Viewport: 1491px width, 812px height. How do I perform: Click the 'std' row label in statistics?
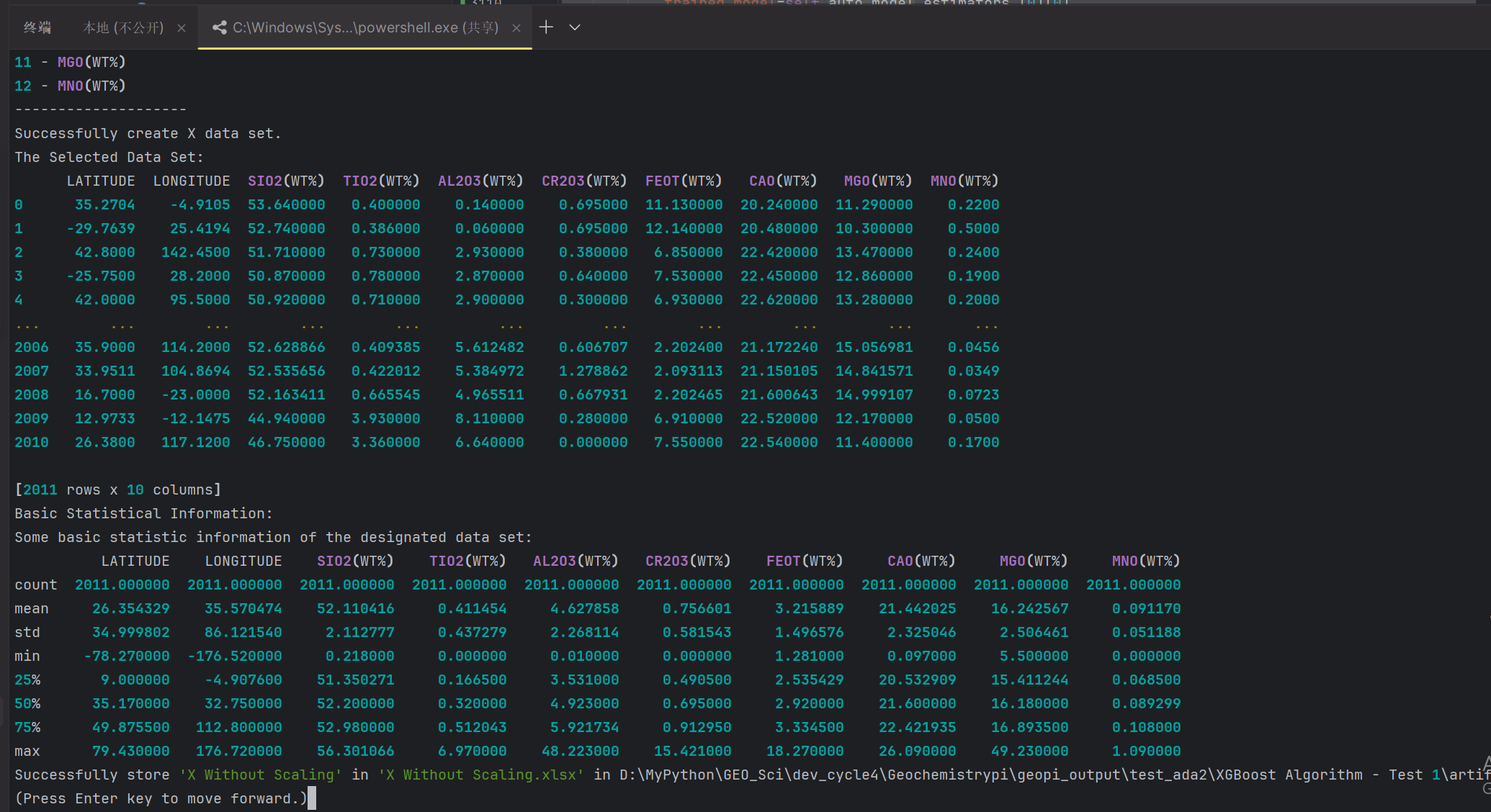pos(27,632)
